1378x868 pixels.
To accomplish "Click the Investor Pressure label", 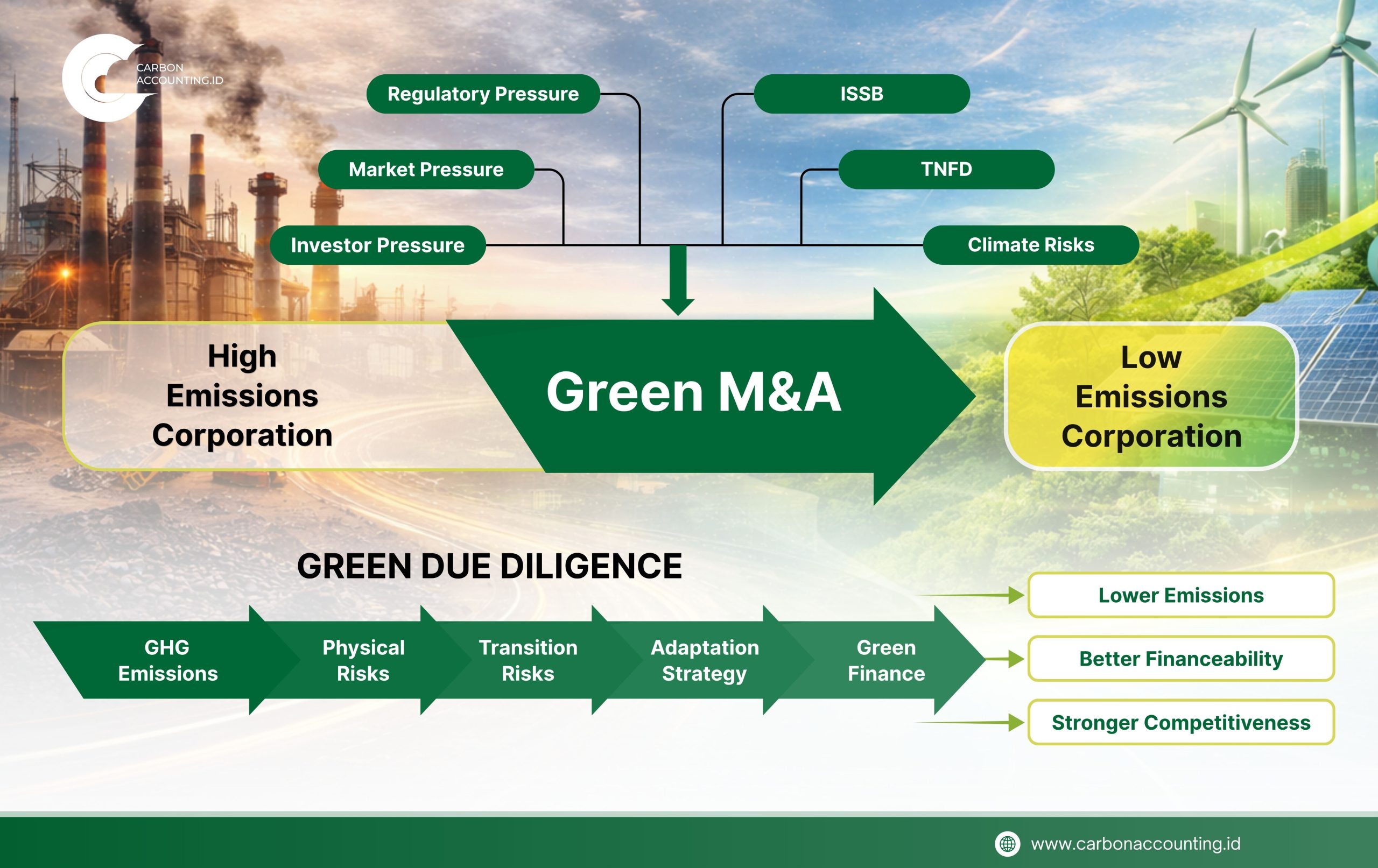I will (x=378, y=245).
